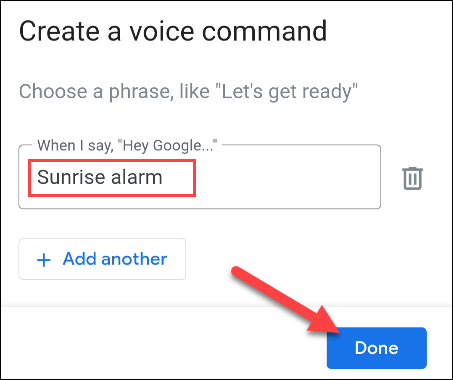Focus the Sunrise alarm text field
This screenshot has height=380, width=453.
point(199,177)
